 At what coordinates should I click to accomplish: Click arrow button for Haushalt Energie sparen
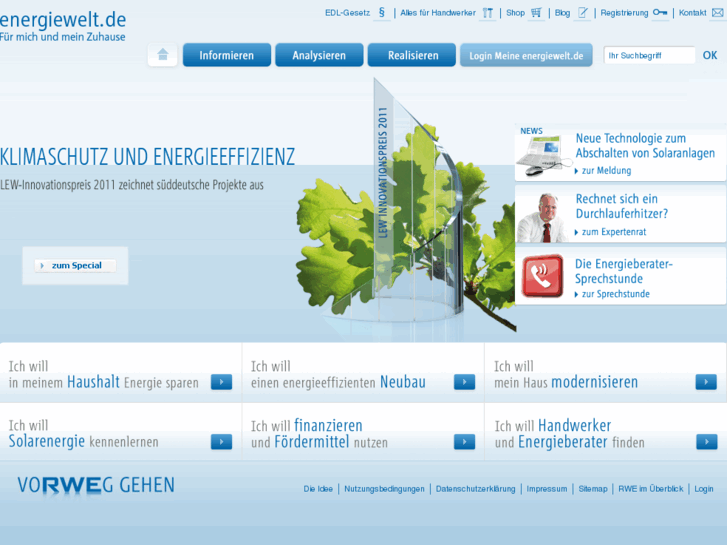point(221,382)
